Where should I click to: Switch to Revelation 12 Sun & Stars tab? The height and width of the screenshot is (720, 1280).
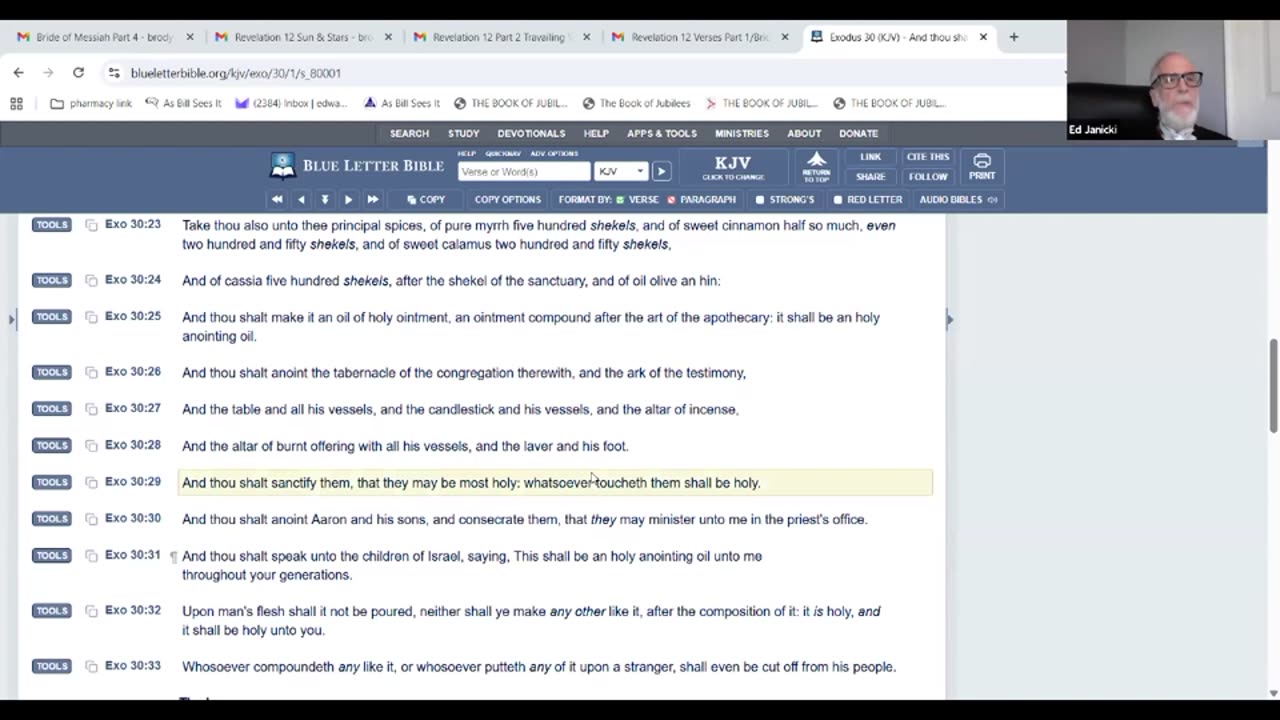click(303, 37)
